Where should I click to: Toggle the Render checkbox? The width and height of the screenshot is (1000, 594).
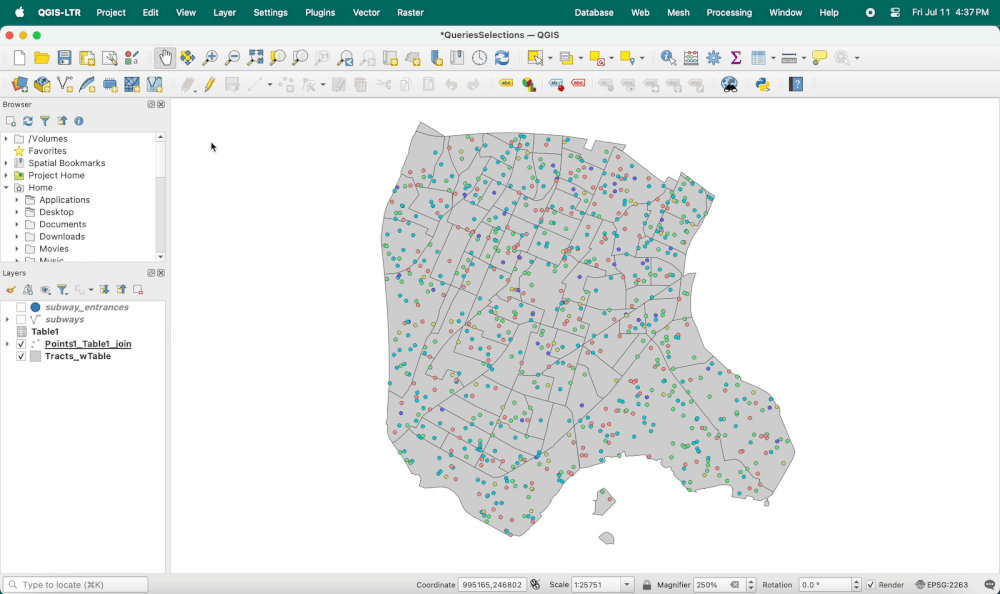point(871,584)
